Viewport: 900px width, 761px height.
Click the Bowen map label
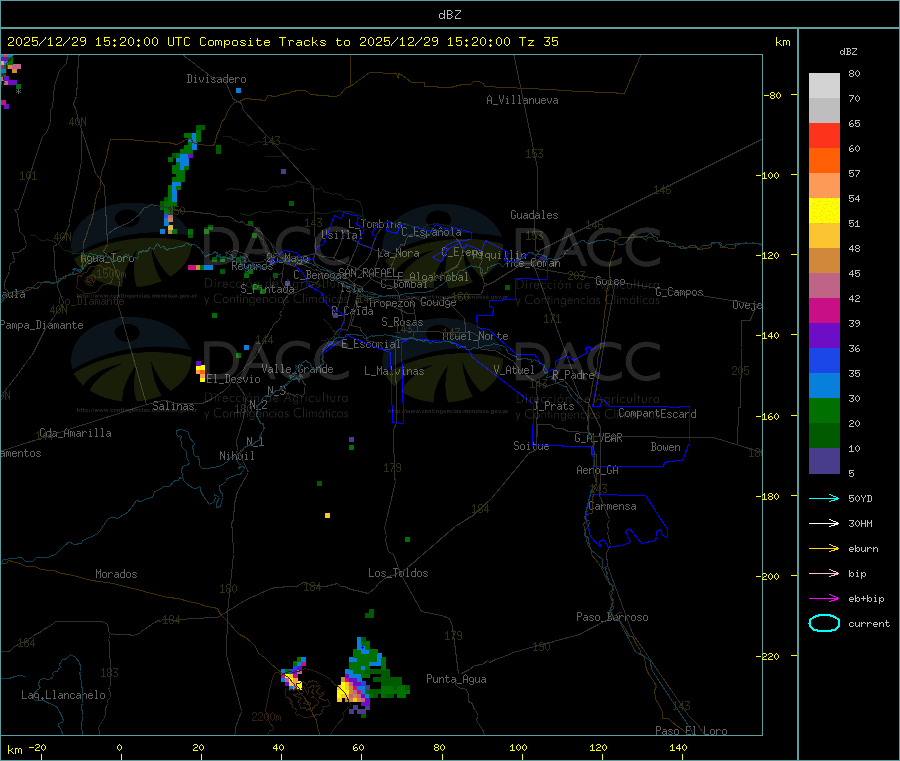[x=666, y=447]
